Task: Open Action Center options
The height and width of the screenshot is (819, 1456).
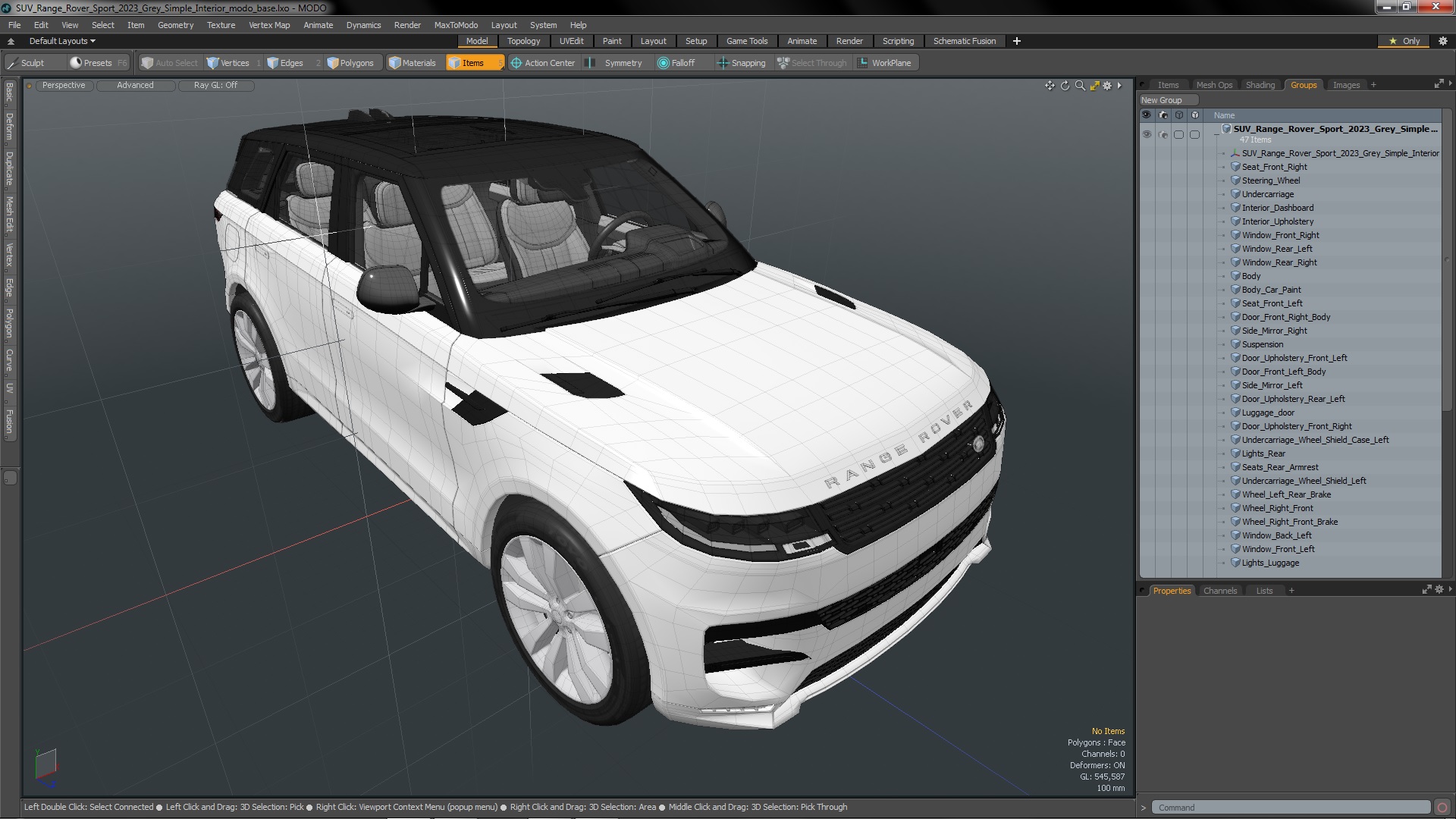Action: coord(543,63)
